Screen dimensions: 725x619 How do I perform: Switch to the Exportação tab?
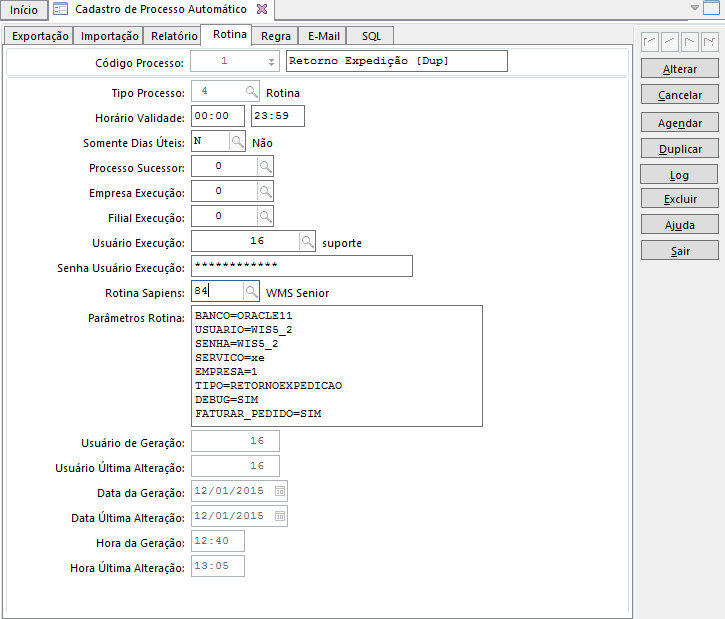[40, 36]
